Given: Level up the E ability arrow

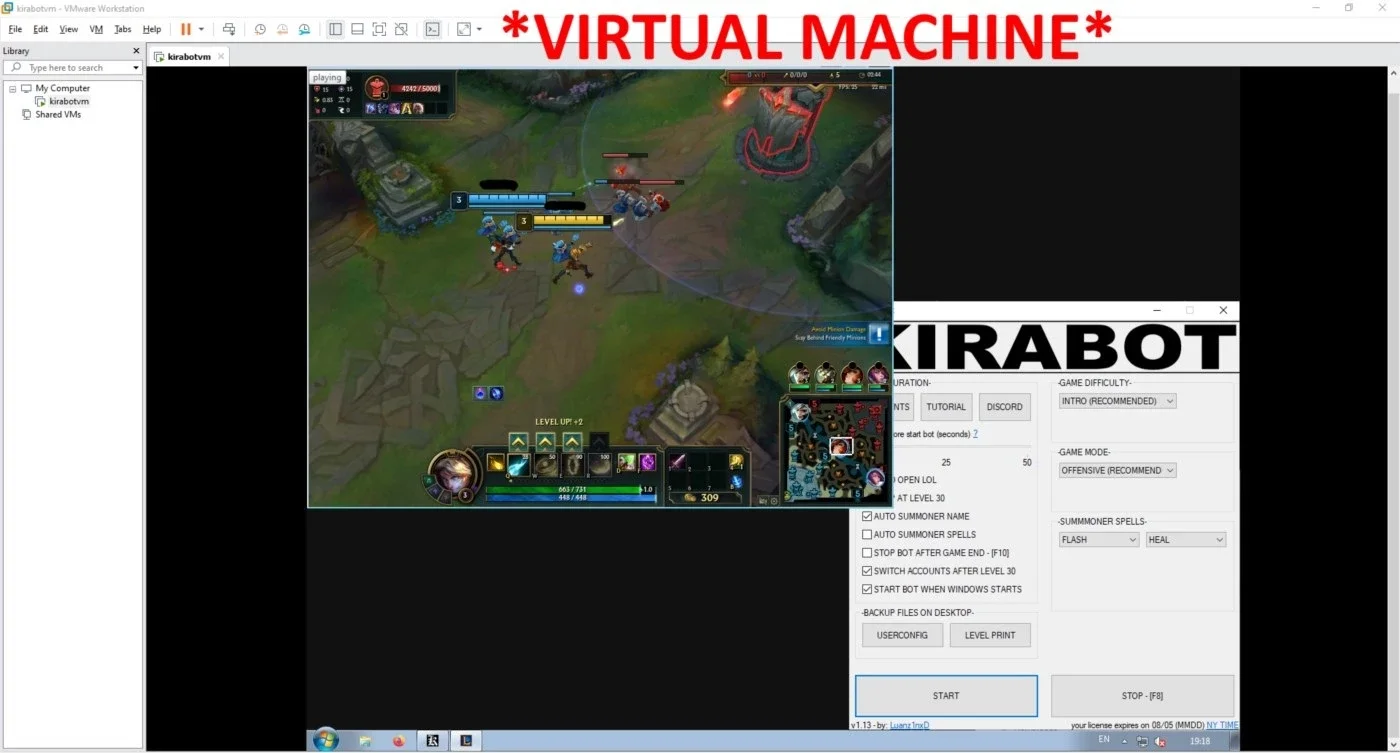Looking at the screenshot, I should point(572,441).
